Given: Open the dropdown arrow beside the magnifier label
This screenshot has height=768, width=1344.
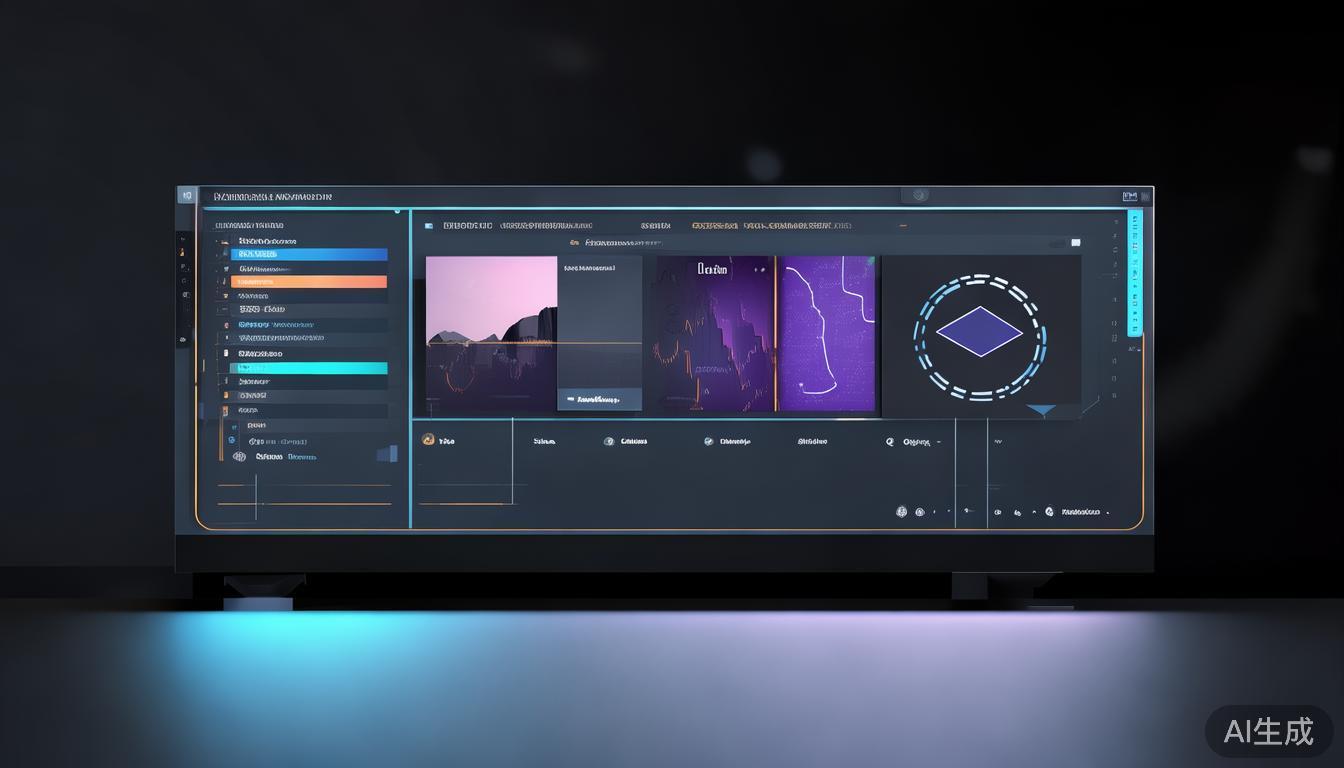Looking at the screenshot, I should pyautogui.click(x=940, y=442).
